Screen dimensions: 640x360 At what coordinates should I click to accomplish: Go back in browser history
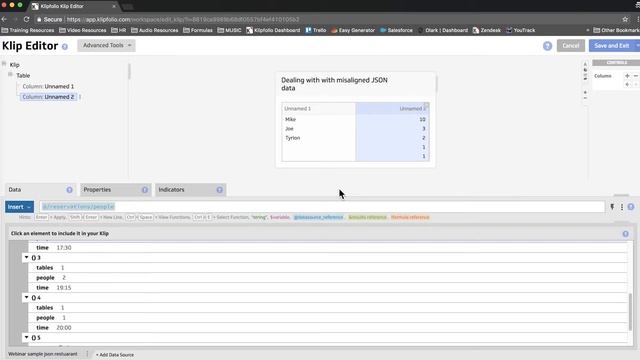4,19
